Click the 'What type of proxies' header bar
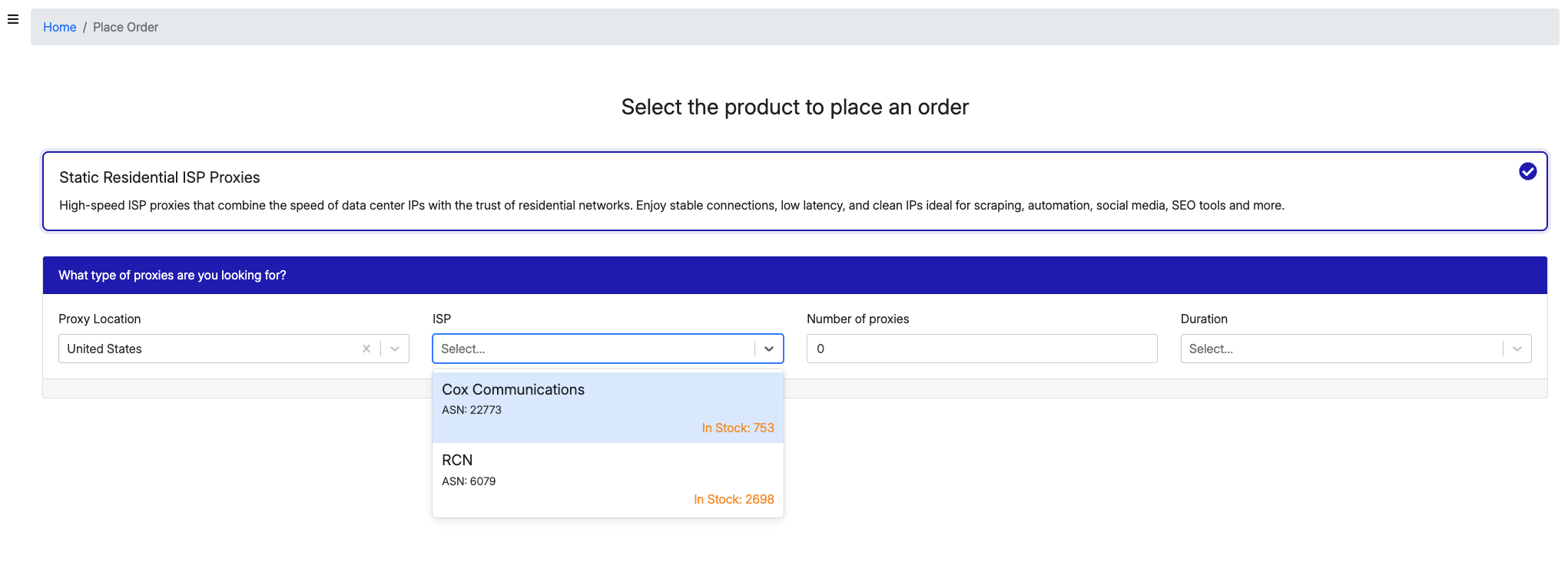The image size is (1568, 562). click(794, 275)
